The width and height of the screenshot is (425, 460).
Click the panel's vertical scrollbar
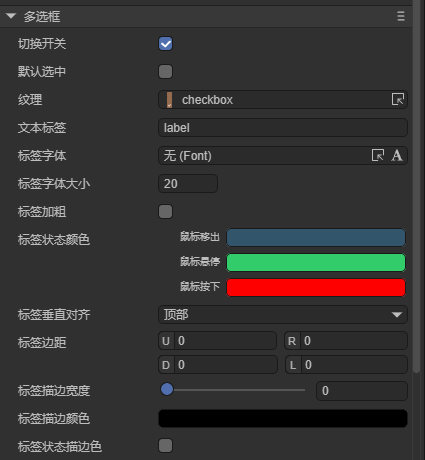point(416,187)
